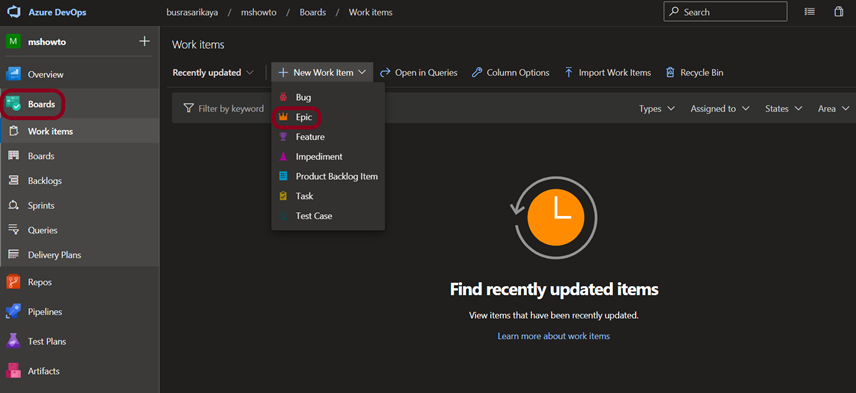Click the Impediment cone icon
This screenshot has height=393, width=856.
tap(283, 156)
